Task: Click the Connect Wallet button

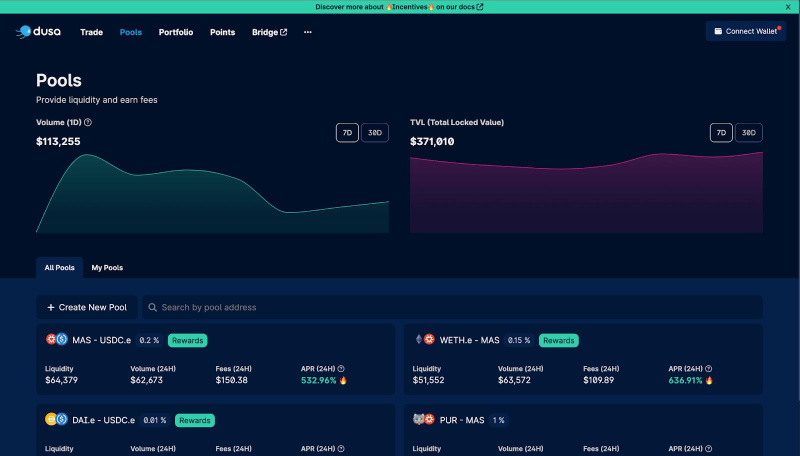Action: (745, 32)
